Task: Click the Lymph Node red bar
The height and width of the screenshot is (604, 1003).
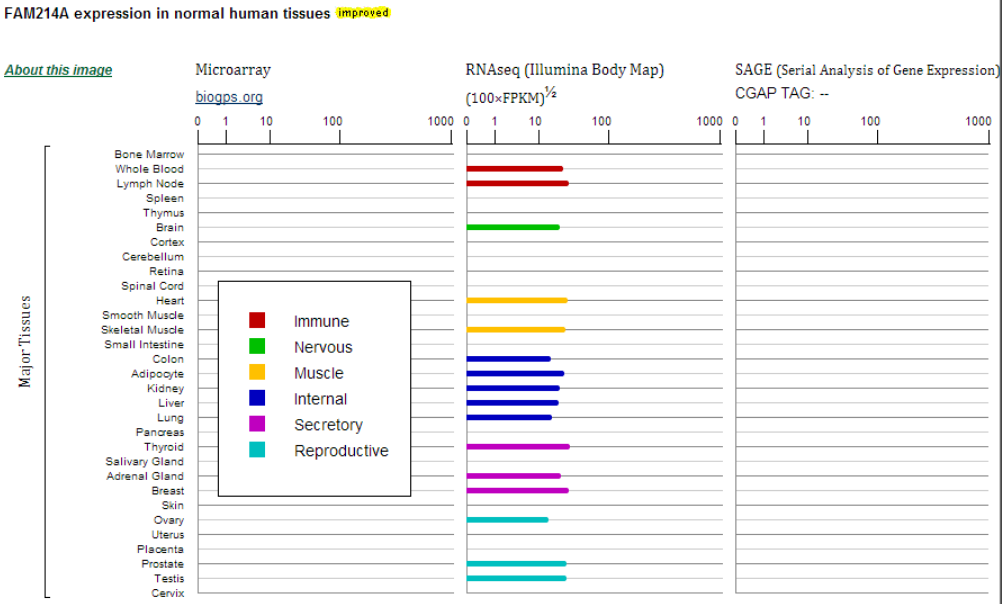Action: coord(517,183)
